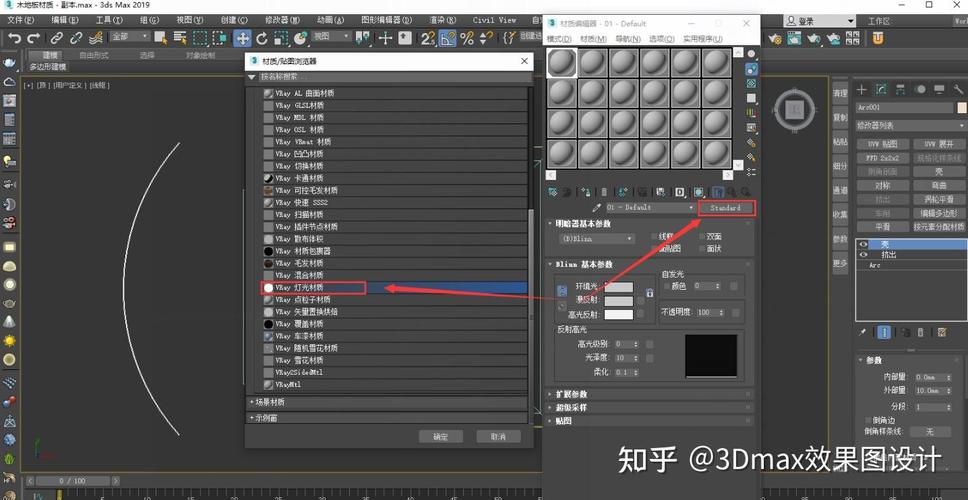This screenshot has width=968, height=500.
Task: Open the 编辑(E) menu
Action: pos(65,20)
